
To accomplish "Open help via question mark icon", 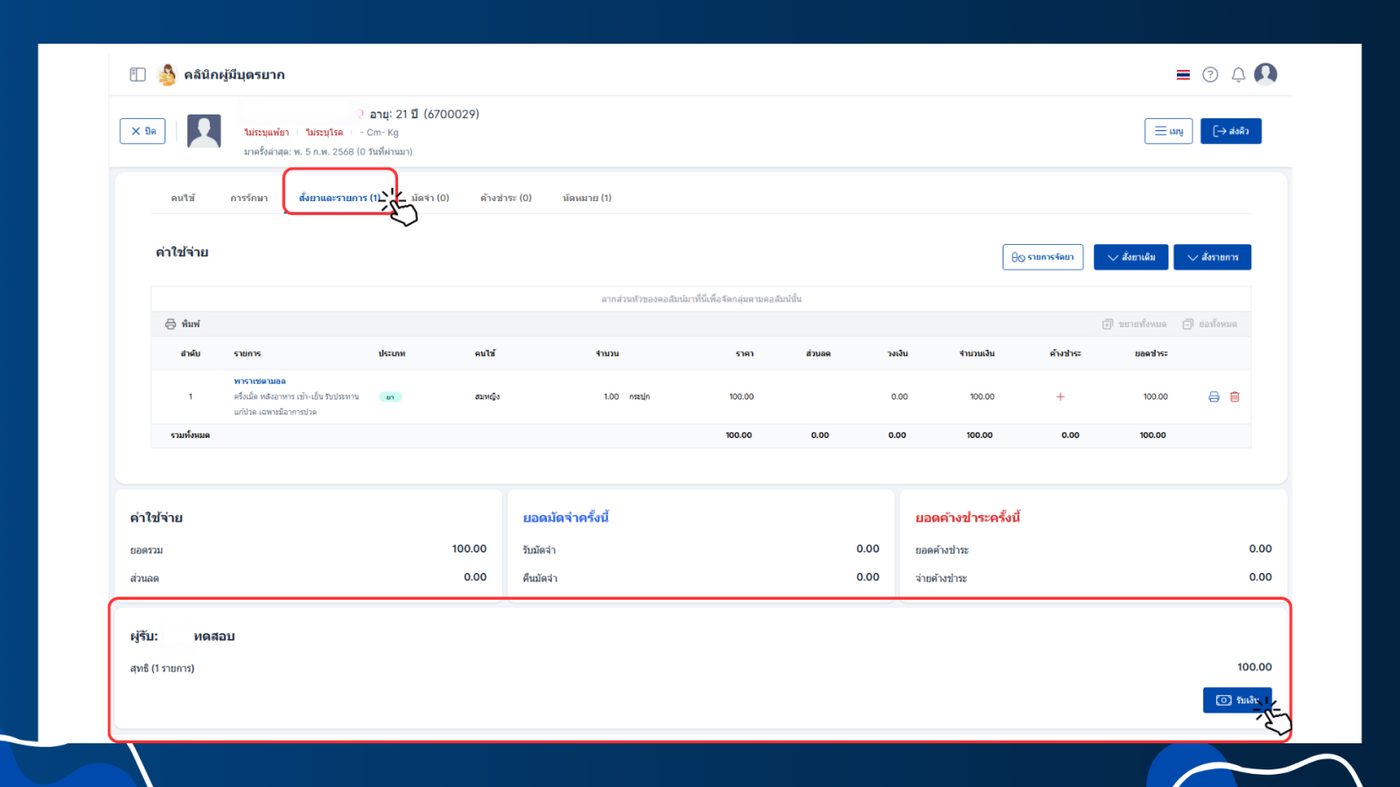I will tap(1210, 75).
